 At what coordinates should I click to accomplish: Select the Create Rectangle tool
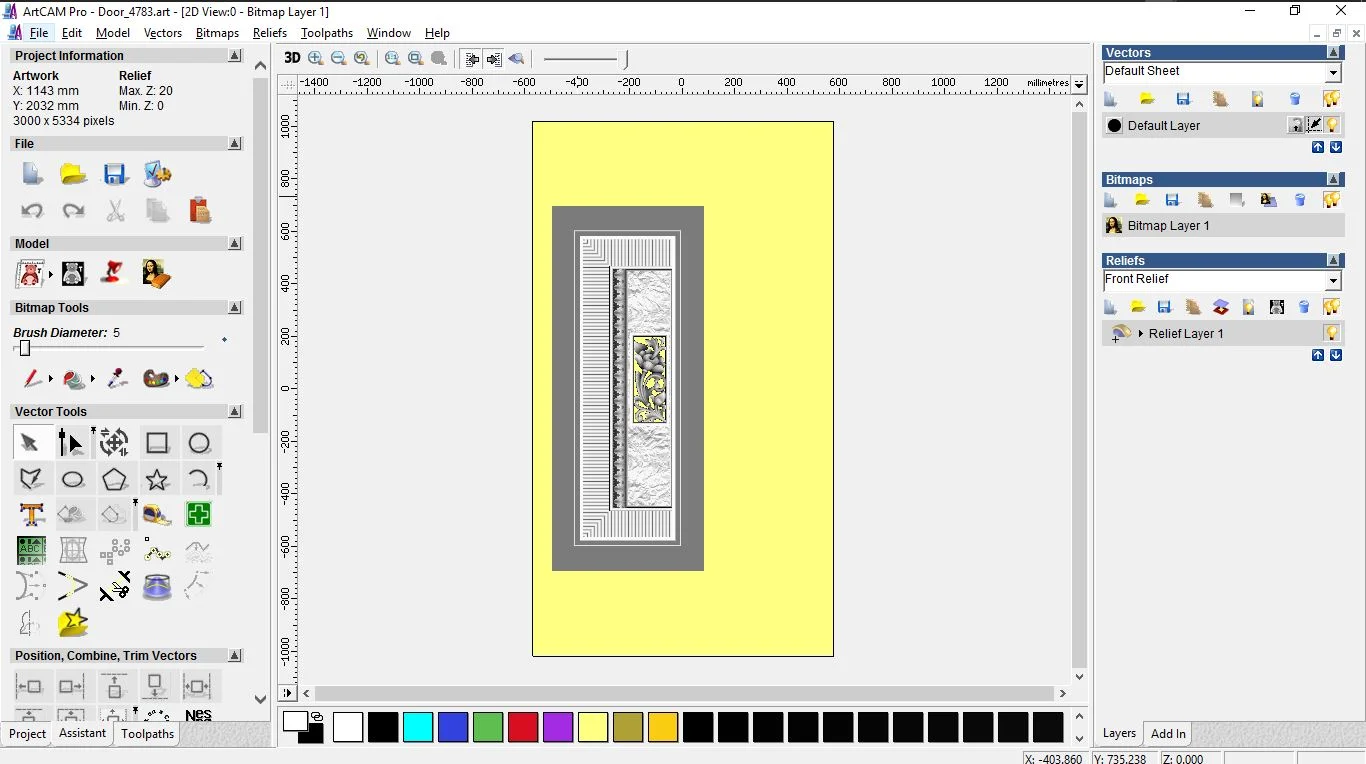[x=157, y=442]
